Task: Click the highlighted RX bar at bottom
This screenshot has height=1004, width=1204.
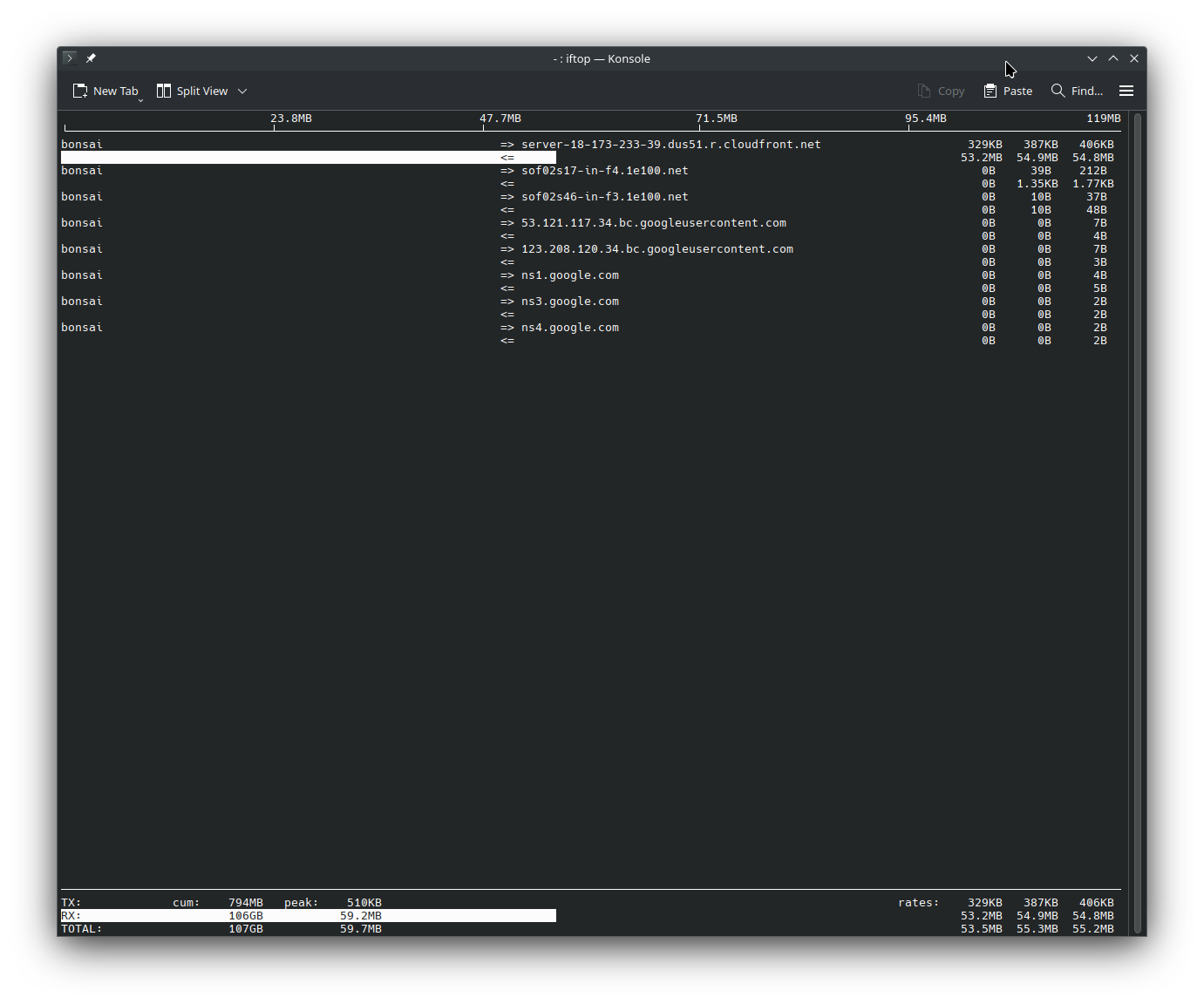Action: 308,916
